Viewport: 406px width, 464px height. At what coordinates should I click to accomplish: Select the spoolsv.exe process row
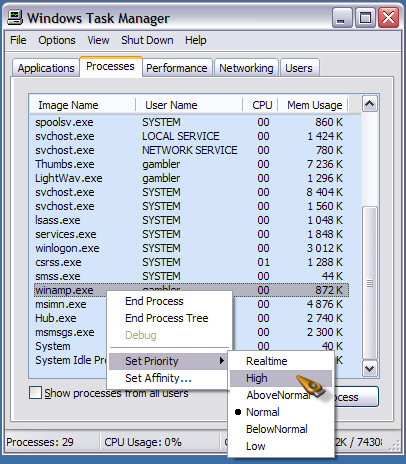click(x=191, y=122)
